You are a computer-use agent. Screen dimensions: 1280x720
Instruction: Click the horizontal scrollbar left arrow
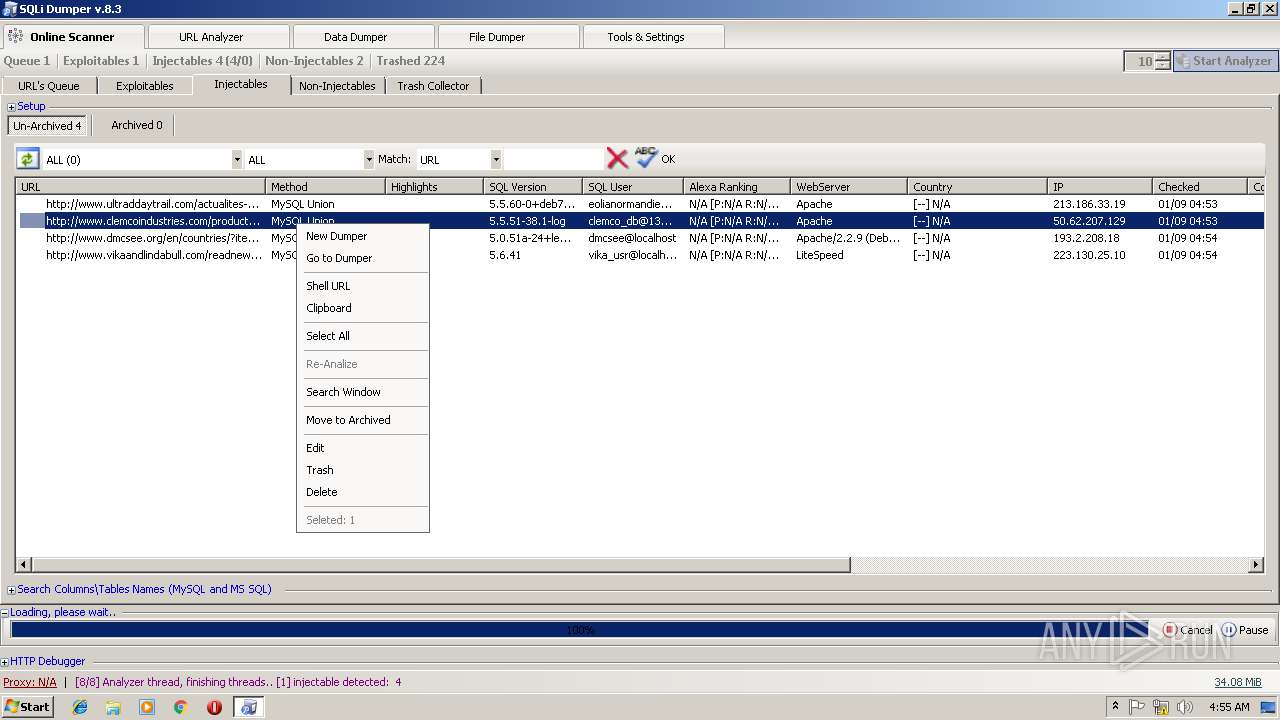[x=23, y=565]
